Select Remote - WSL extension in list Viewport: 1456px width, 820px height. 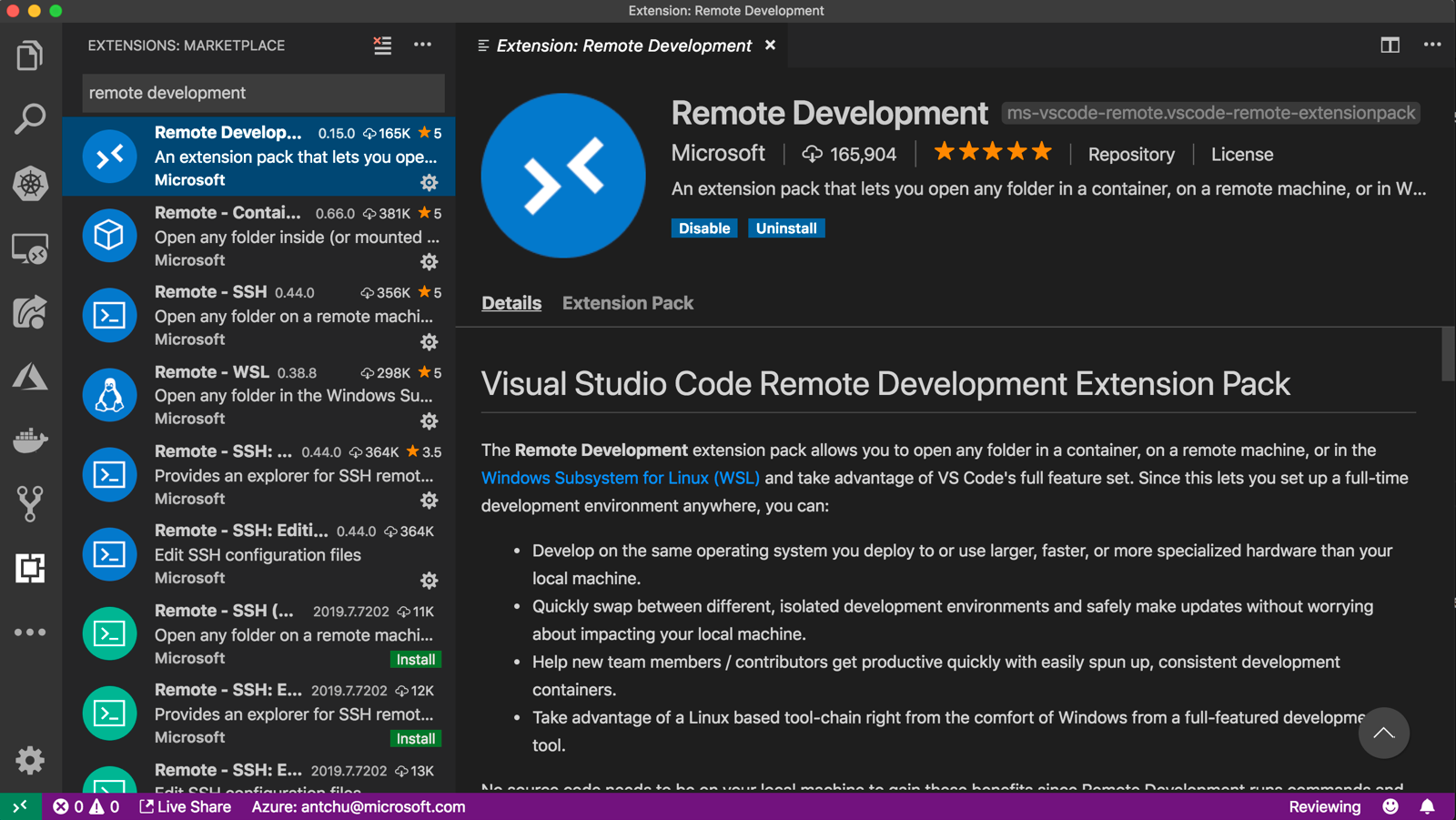coord(258,395)
